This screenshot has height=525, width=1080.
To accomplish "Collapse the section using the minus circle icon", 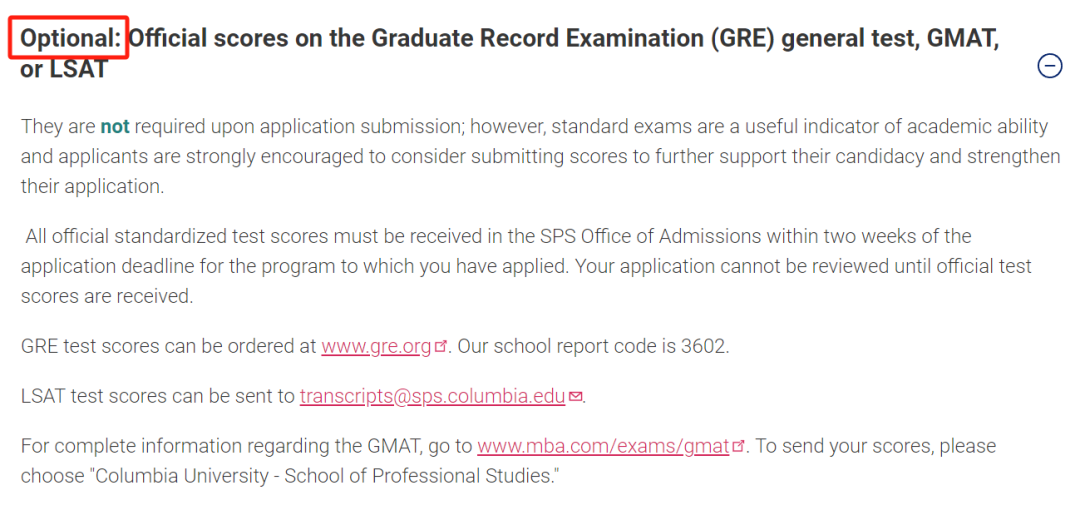I will click(1049, 66).
